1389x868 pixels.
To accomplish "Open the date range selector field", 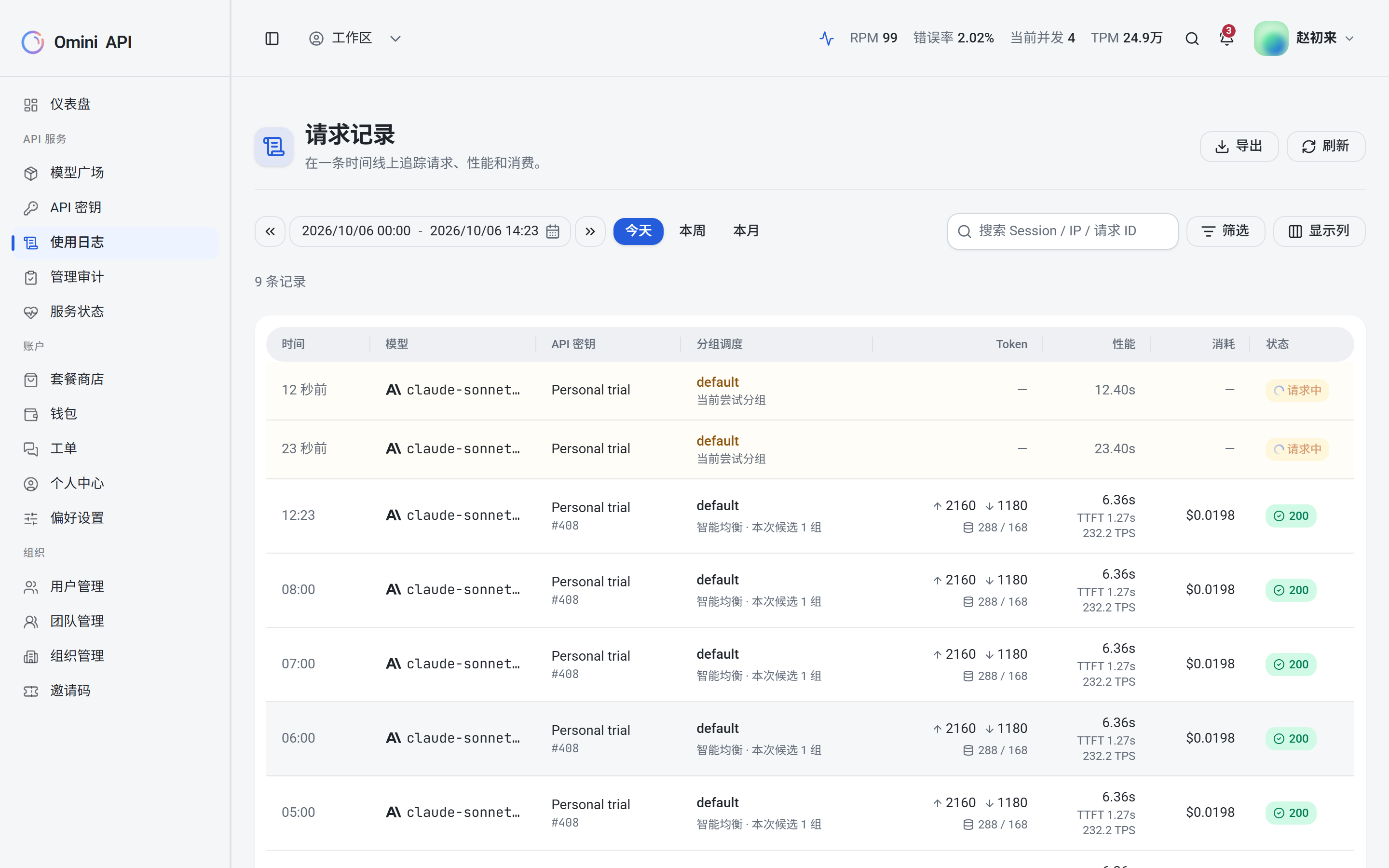I will [430, 231].
